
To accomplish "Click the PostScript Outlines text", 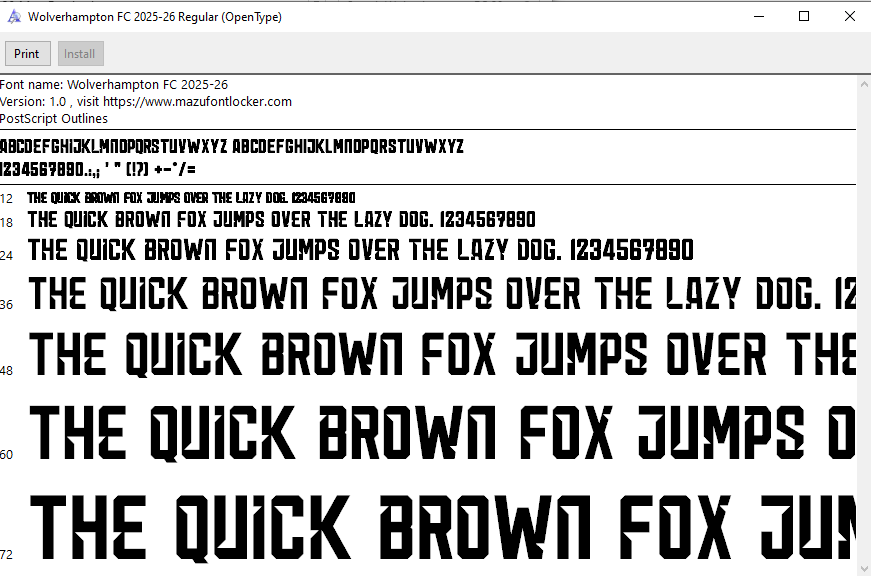I will [54, 119].
